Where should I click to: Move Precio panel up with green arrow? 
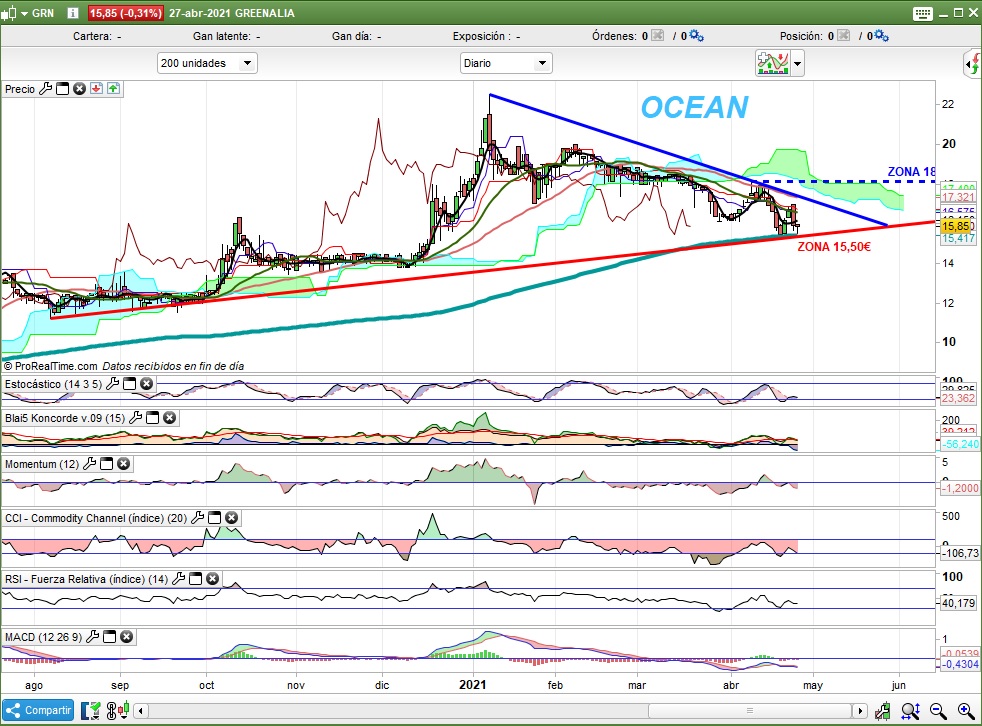[x=113, y=89]
